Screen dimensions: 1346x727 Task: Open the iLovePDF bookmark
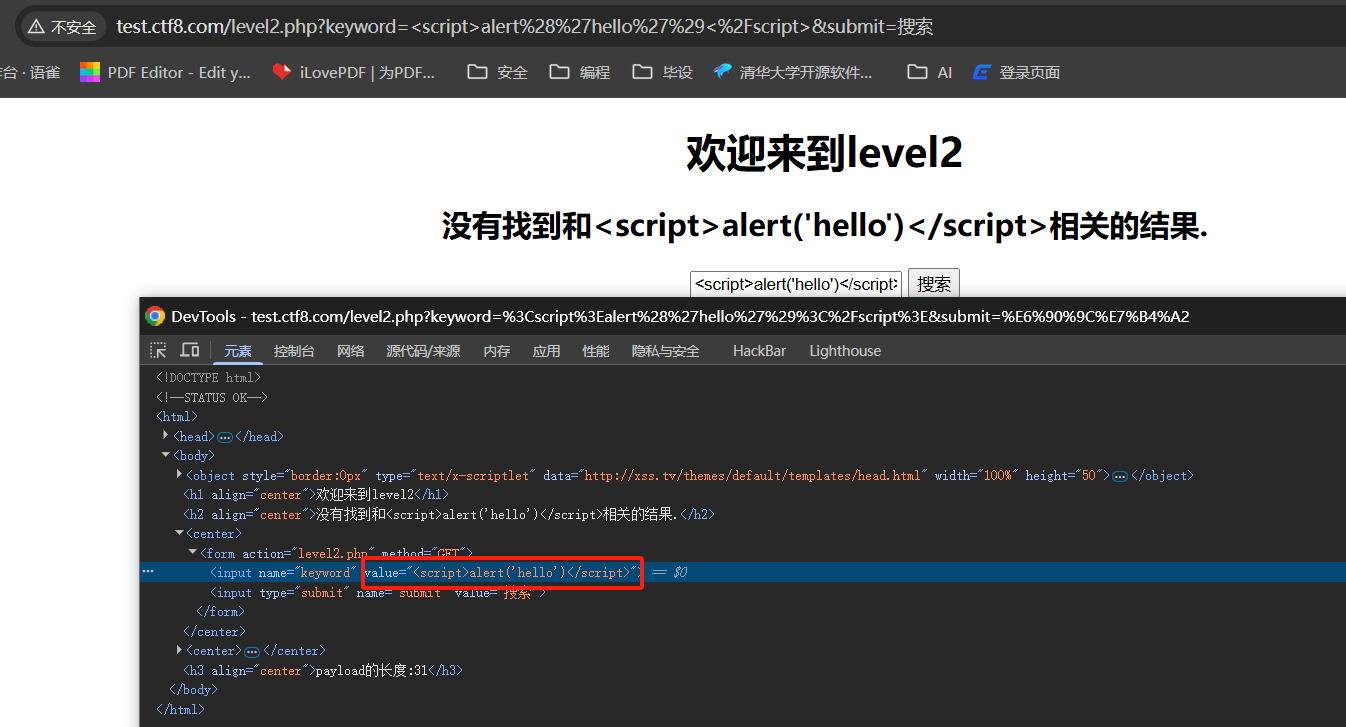[x=355, y=72]
